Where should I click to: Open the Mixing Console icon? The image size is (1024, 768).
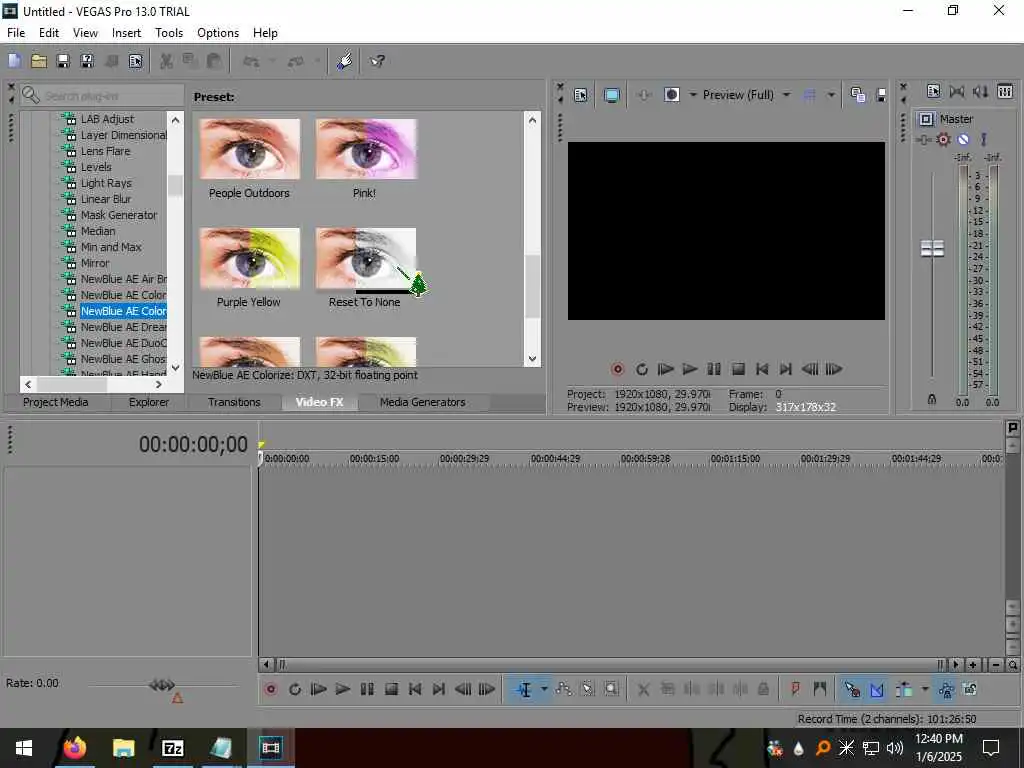pyautogui.click(x=1005, y=91)
